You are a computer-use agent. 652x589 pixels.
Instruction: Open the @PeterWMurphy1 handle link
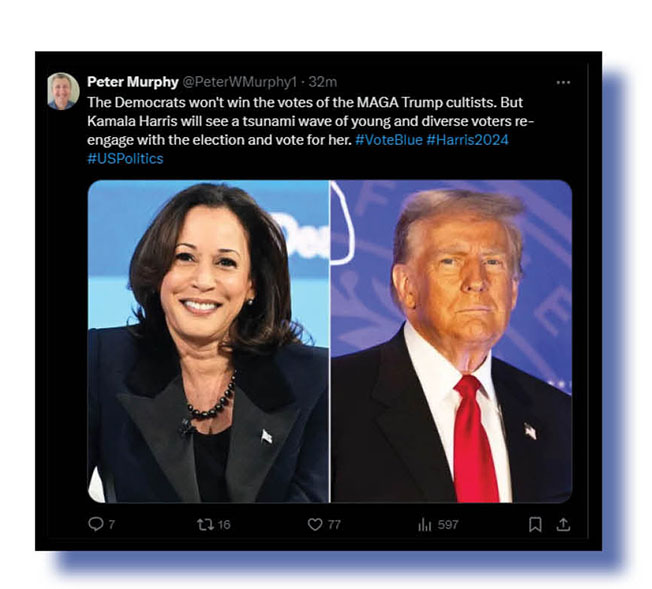(x=240, y=82)
